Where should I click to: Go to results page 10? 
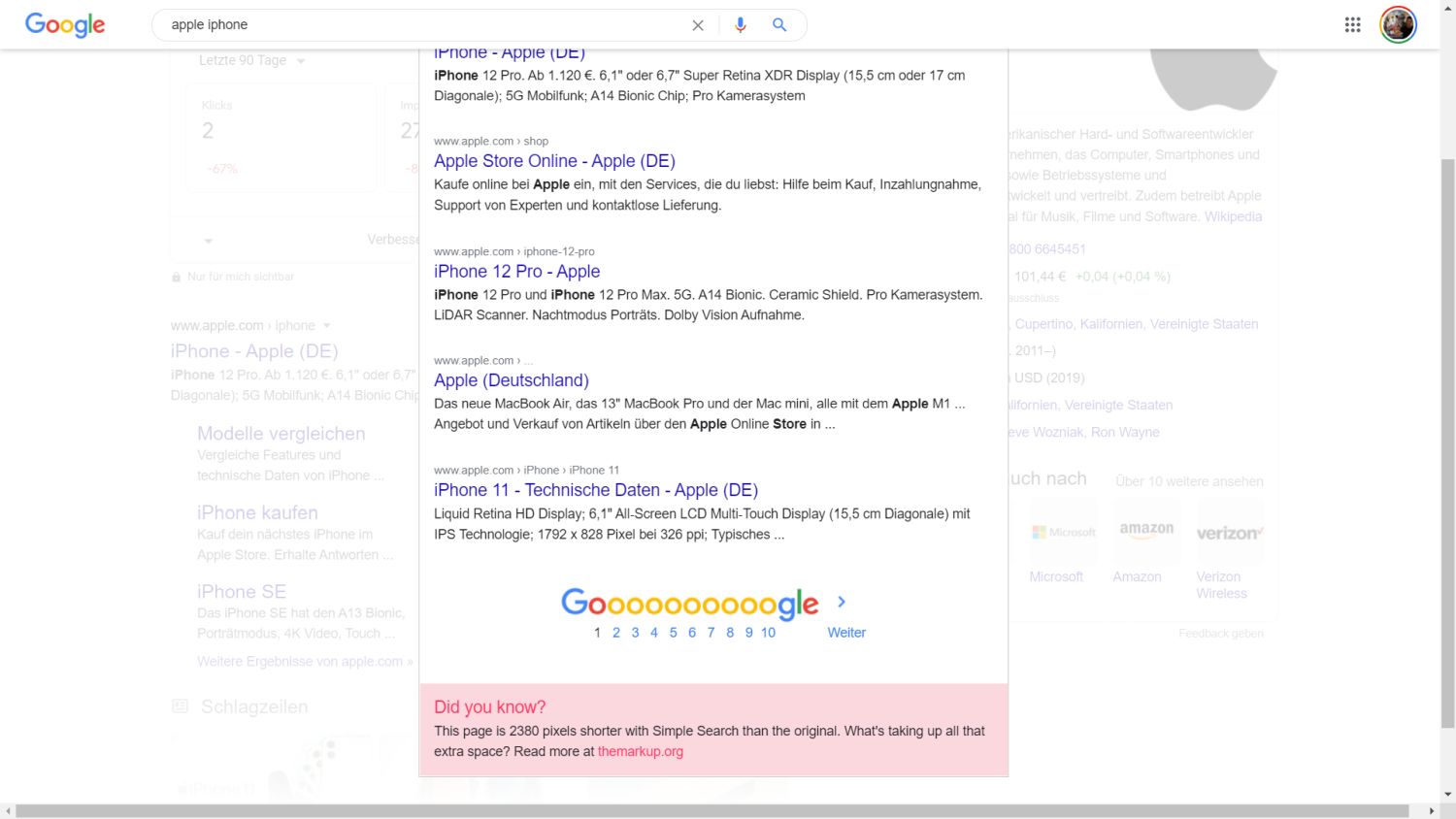click(768, 633)
